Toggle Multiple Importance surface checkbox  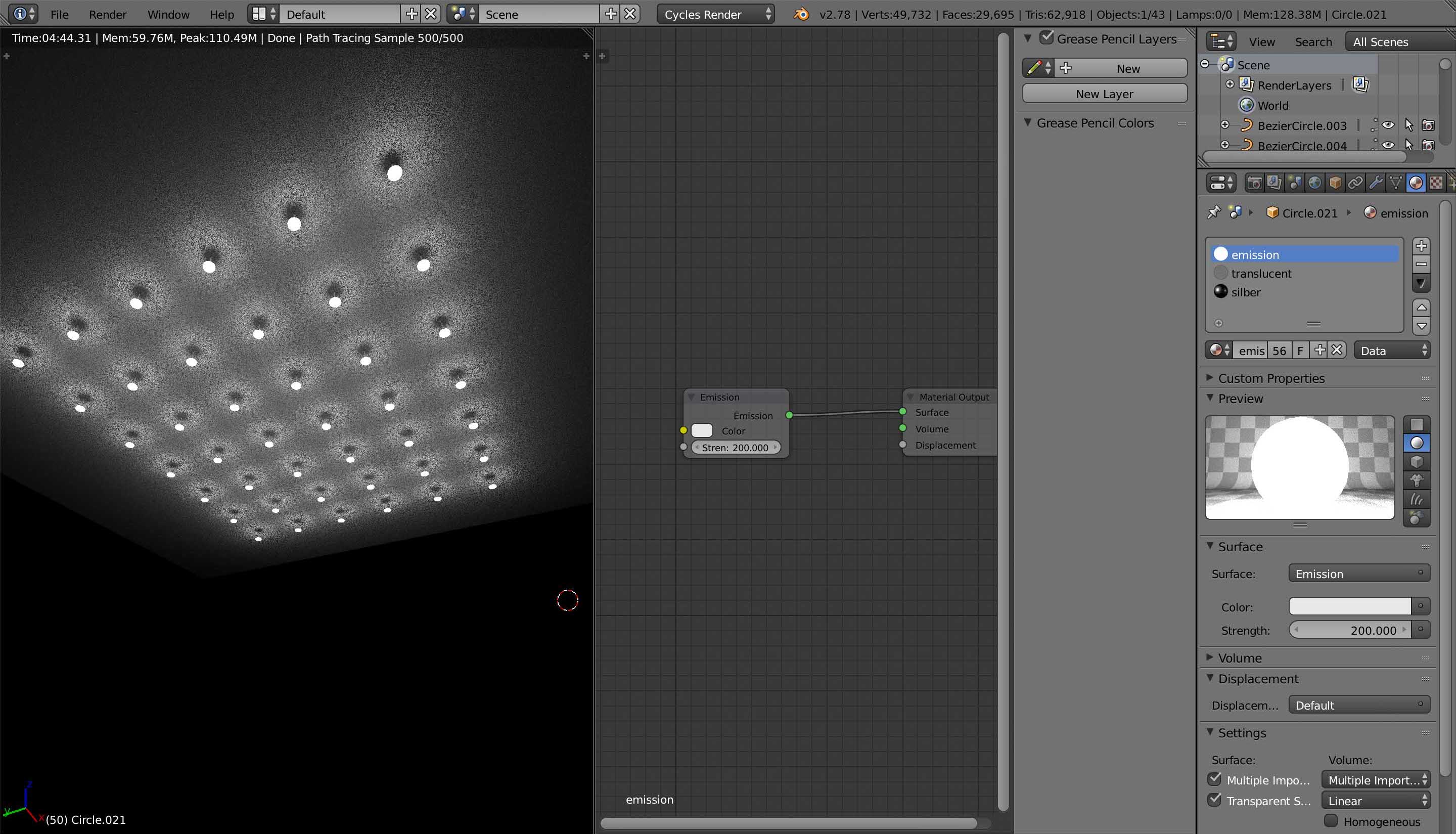click(1214, 779)
